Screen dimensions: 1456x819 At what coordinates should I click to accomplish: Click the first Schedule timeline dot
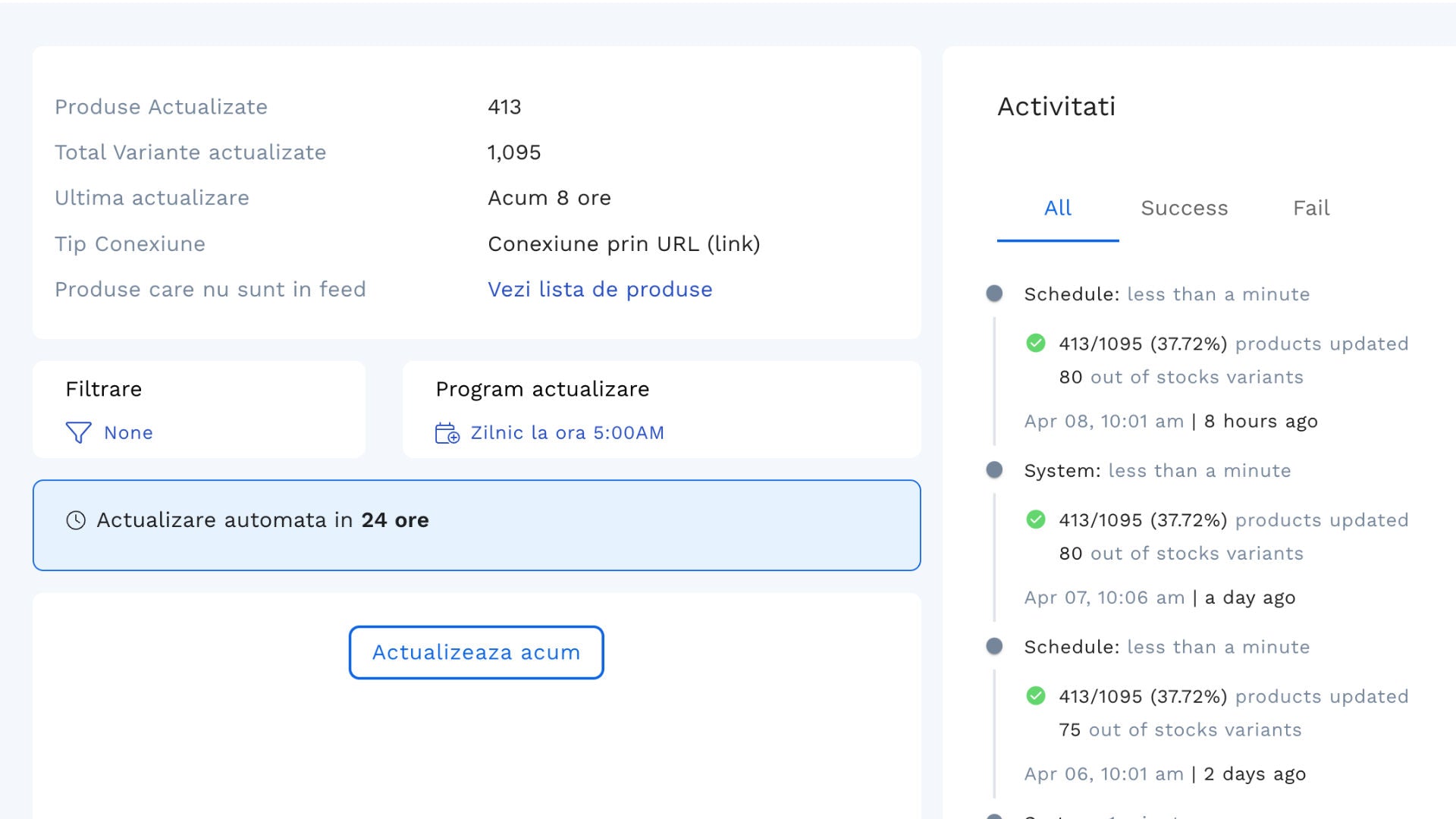pyautogui.click(x=994, y=293)
